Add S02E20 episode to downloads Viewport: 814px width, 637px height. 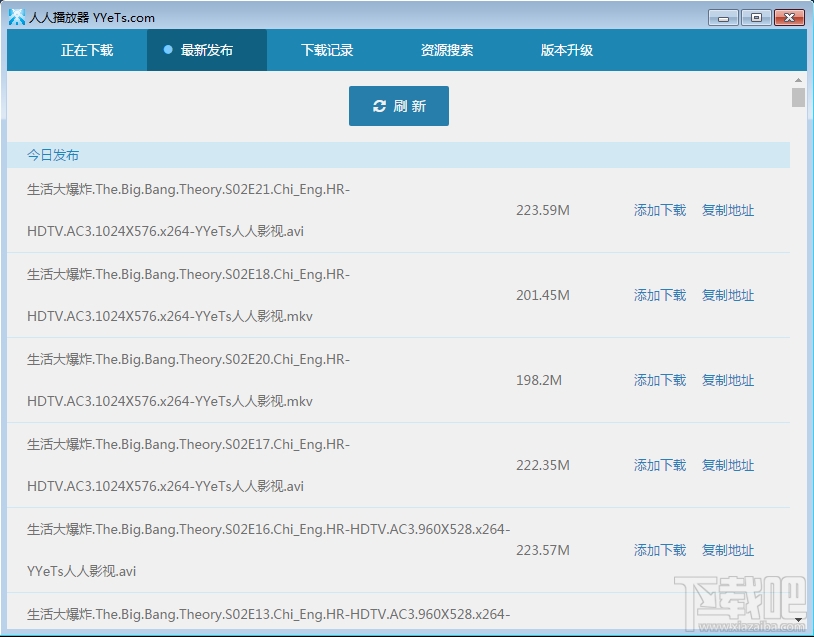pos(660,381)
